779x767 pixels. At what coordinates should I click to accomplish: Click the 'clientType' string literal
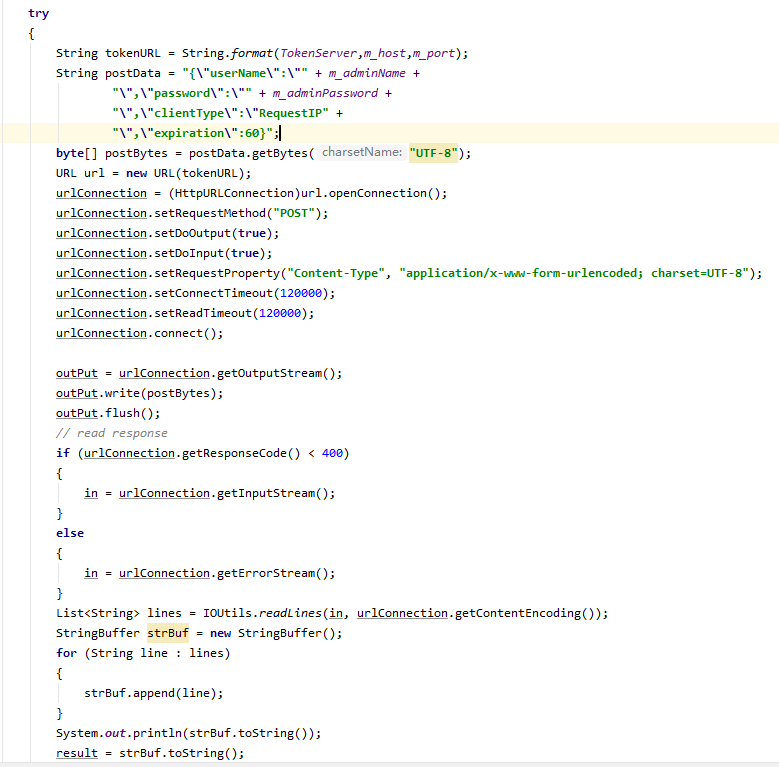189,113
